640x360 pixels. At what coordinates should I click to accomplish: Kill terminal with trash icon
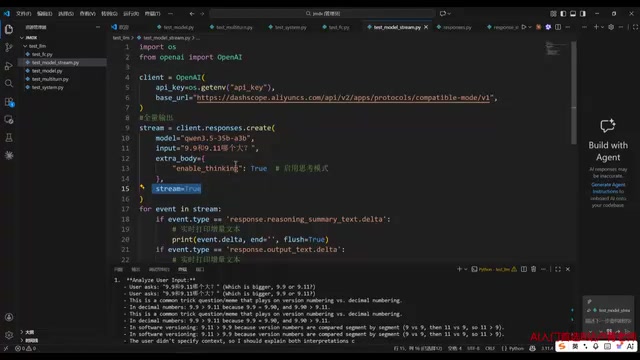coord(533,269)
